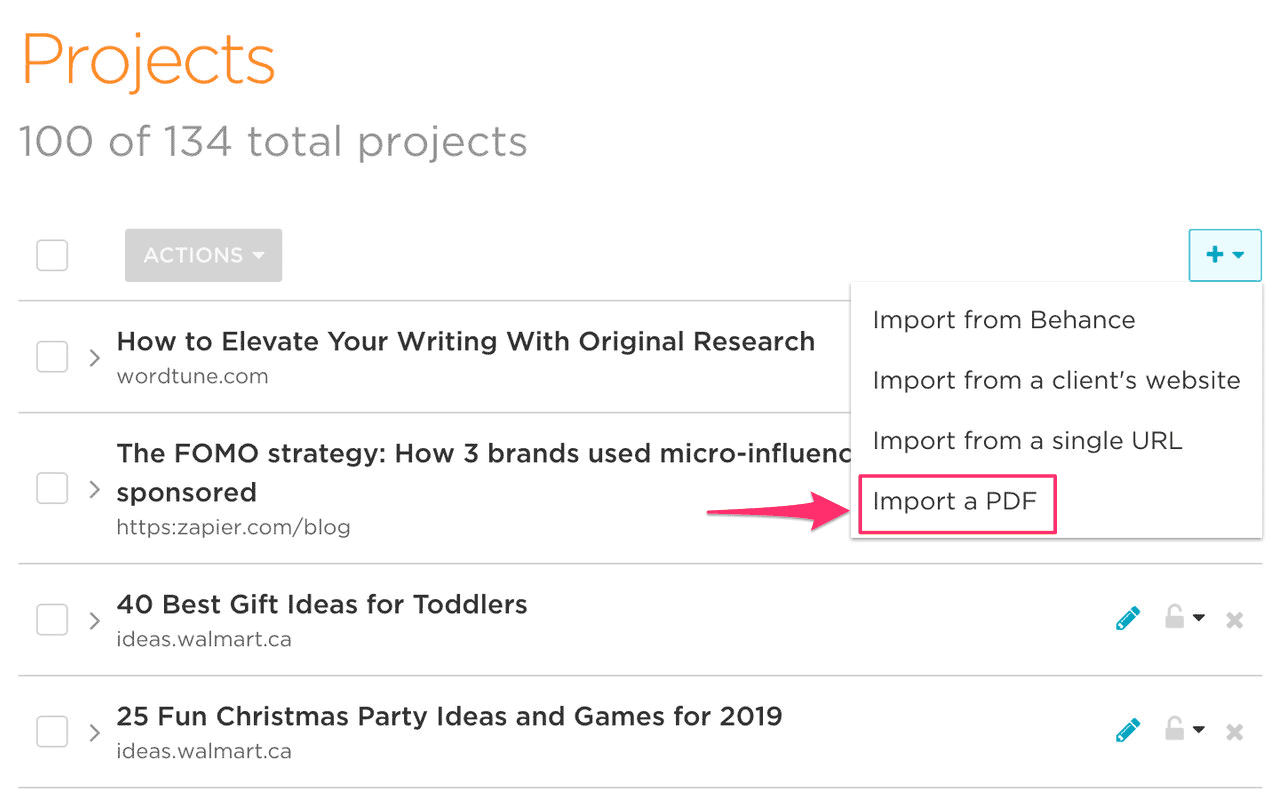Click "Import from a client's website"

click(x=1056, y=380)
